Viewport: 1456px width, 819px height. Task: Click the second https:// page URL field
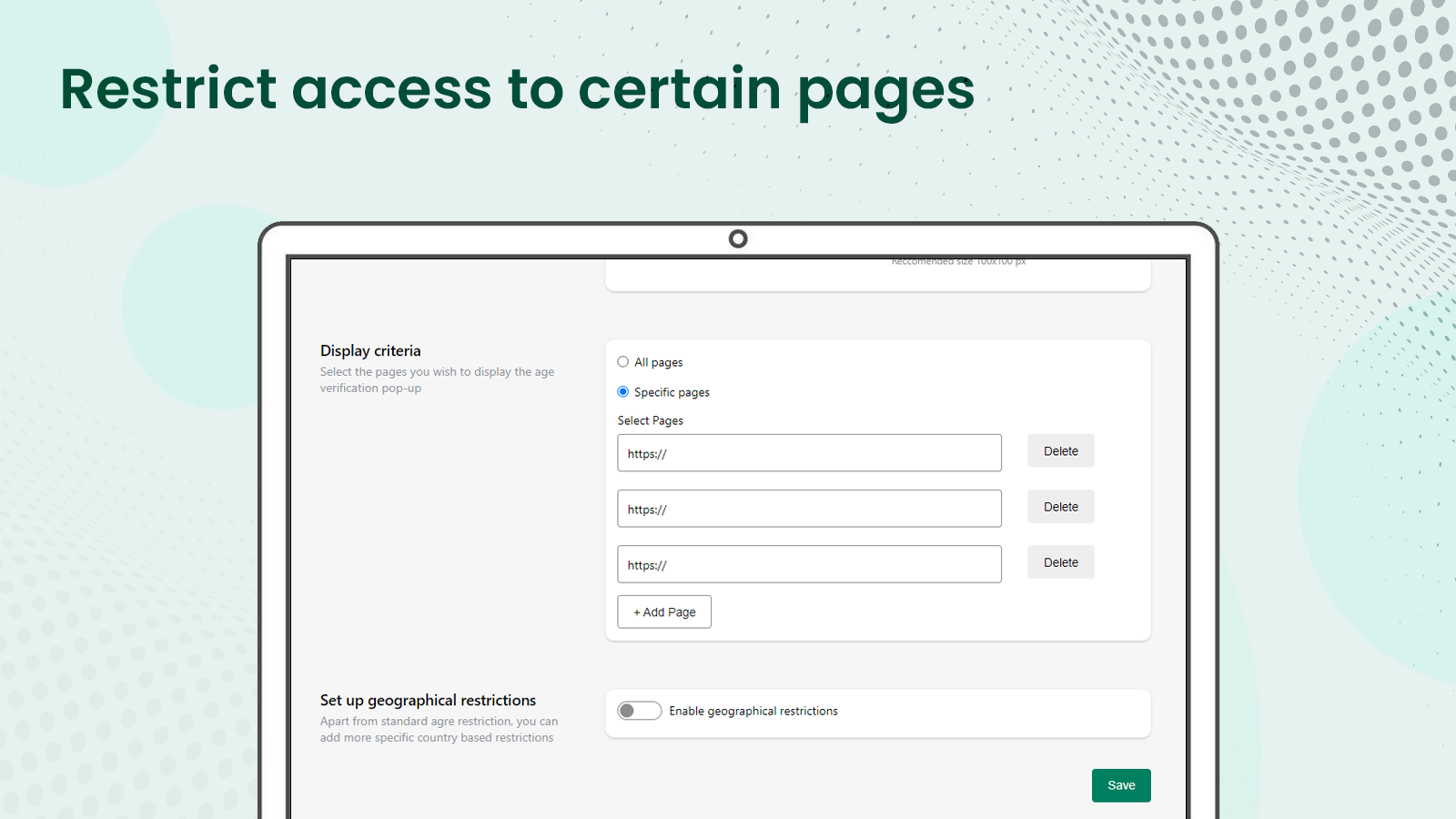(809, 509)
